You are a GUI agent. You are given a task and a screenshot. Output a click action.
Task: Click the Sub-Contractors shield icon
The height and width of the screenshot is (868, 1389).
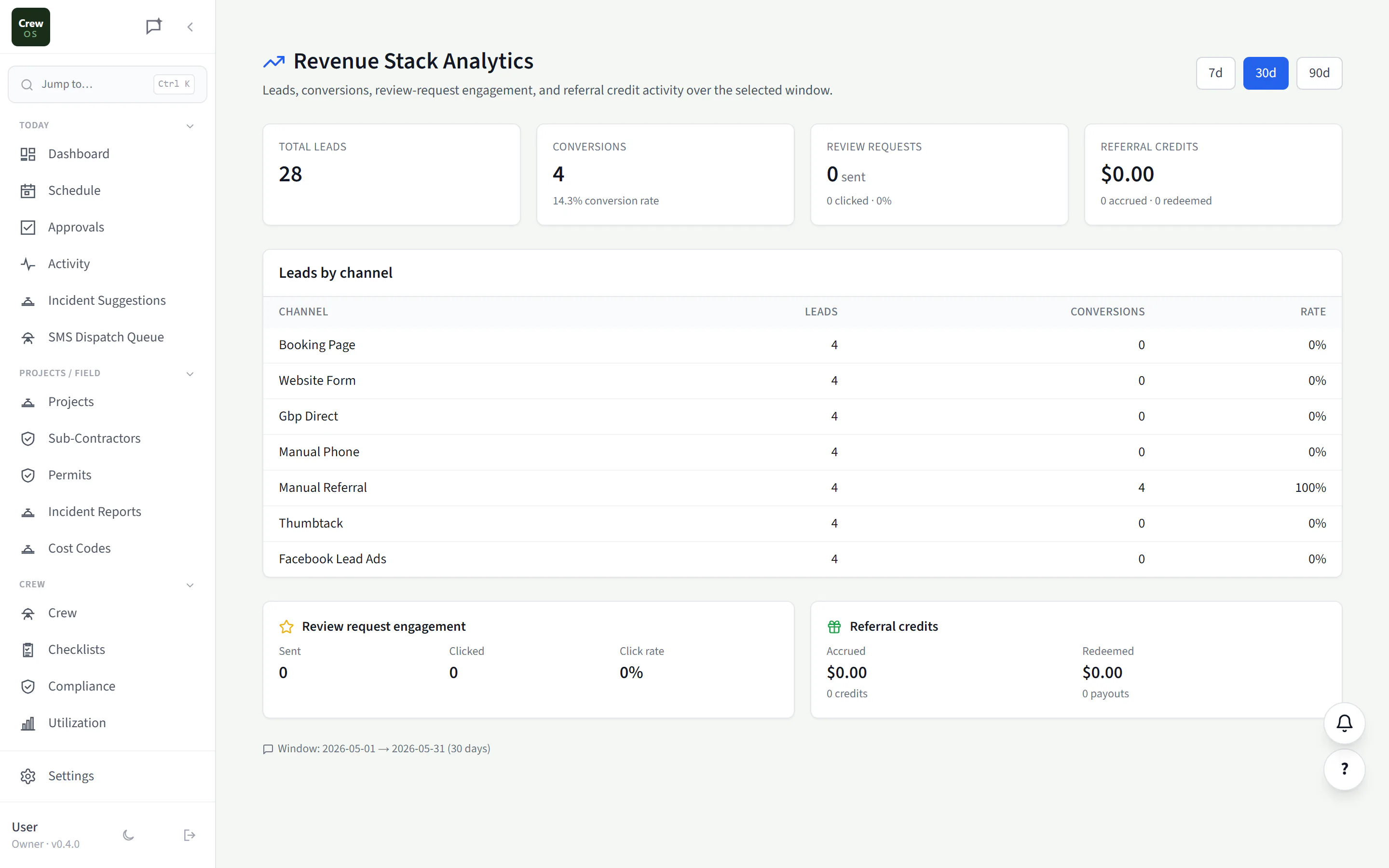coord(28,439)
